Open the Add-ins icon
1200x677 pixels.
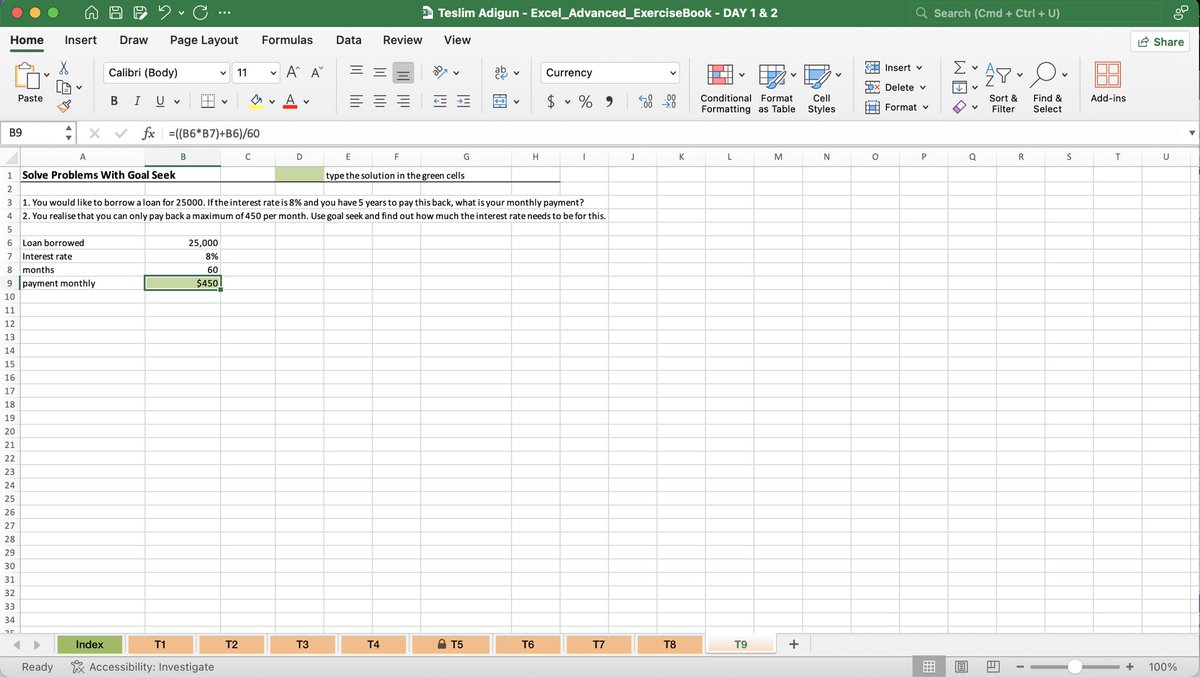(x=1108, y=76)
